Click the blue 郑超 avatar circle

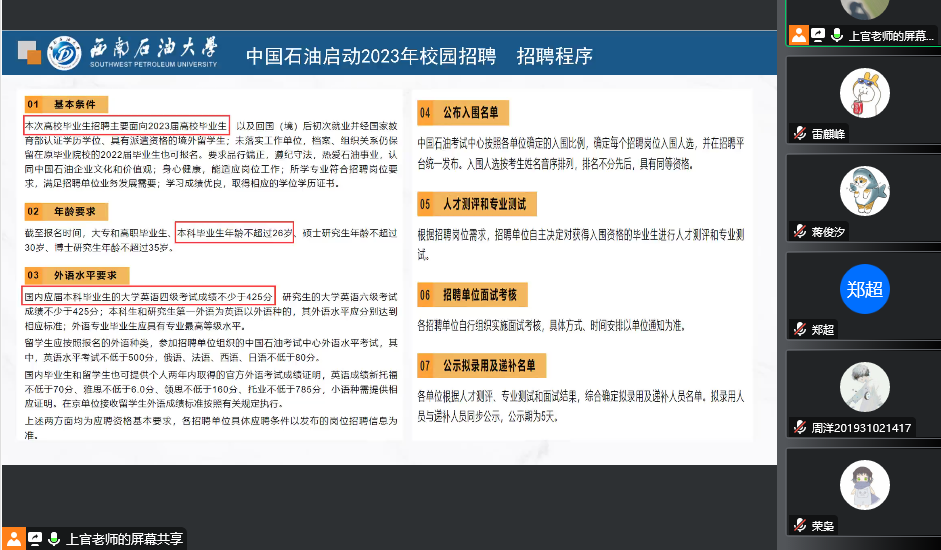coord(864,288)
